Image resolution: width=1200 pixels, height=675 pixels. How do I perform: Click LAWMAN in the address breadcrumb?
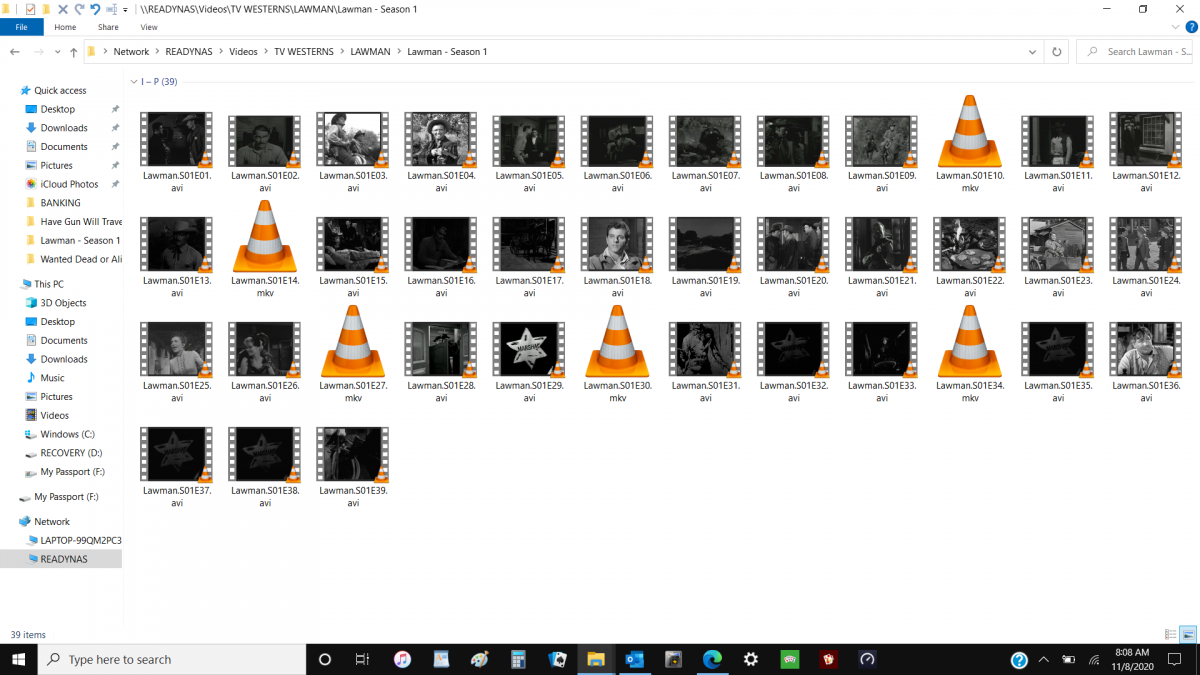click(371, 52)
